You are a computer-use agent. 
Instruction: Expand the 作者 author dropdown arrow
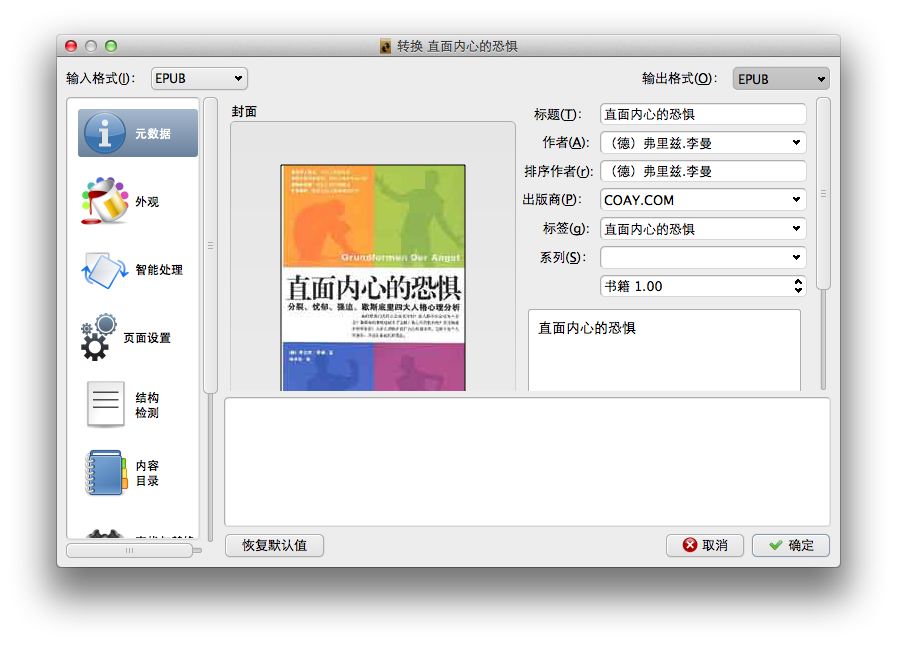point(796,142)
